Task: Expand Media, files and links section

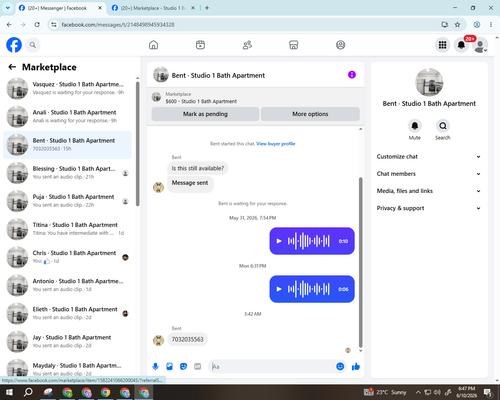Action: [x=429, y=191]
